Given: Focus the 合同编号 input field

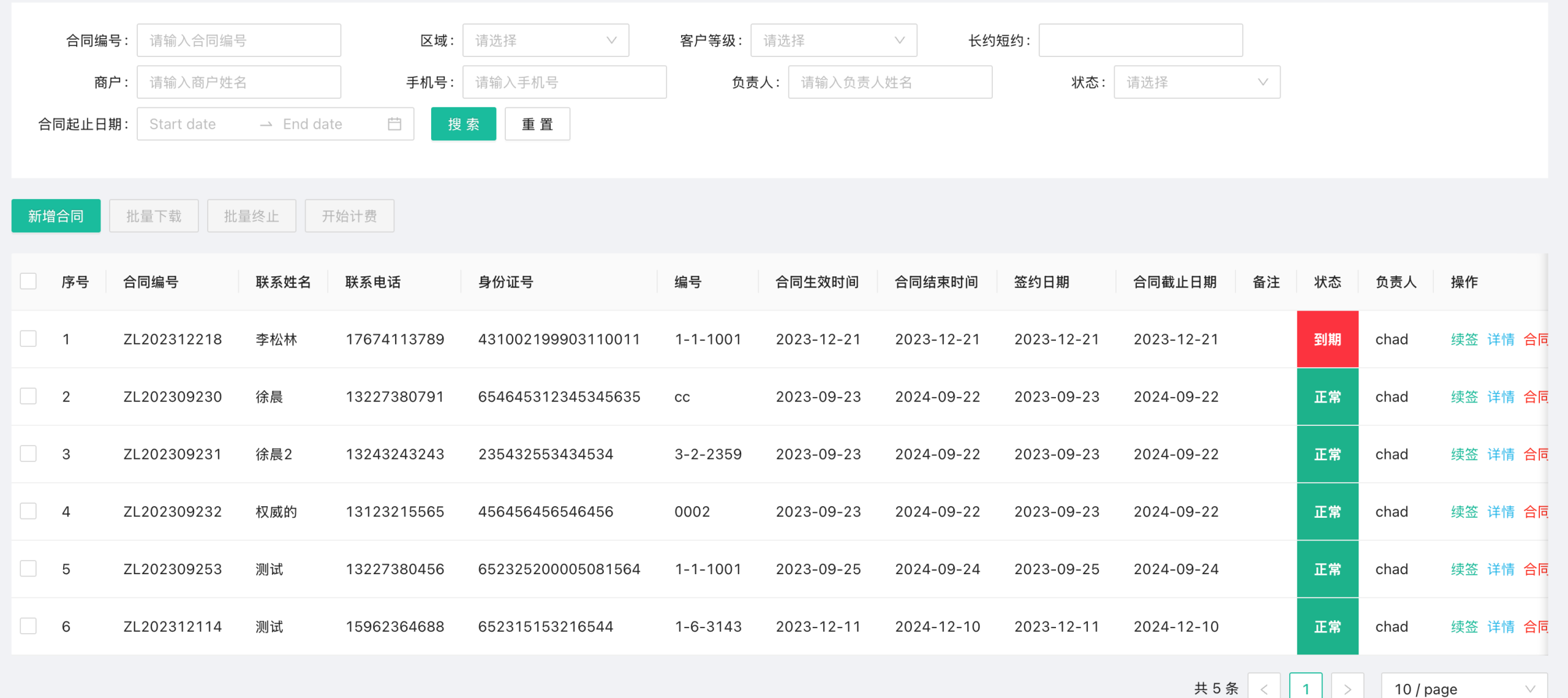Looking at the screenshot, I should pyautogui.click(x=239, y=40).
